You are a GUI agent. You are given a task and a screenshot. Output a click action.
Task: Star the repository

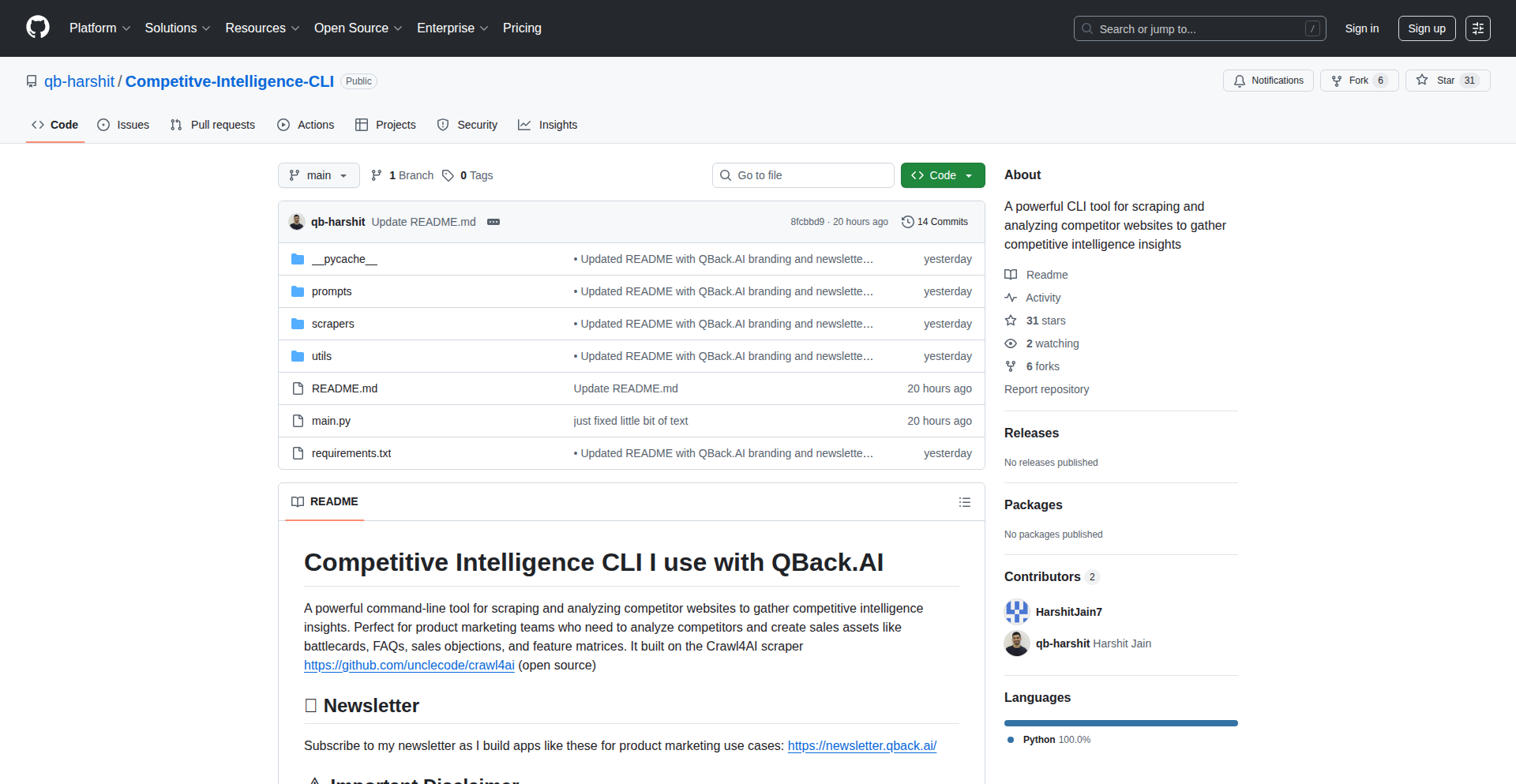[1447, 81]
